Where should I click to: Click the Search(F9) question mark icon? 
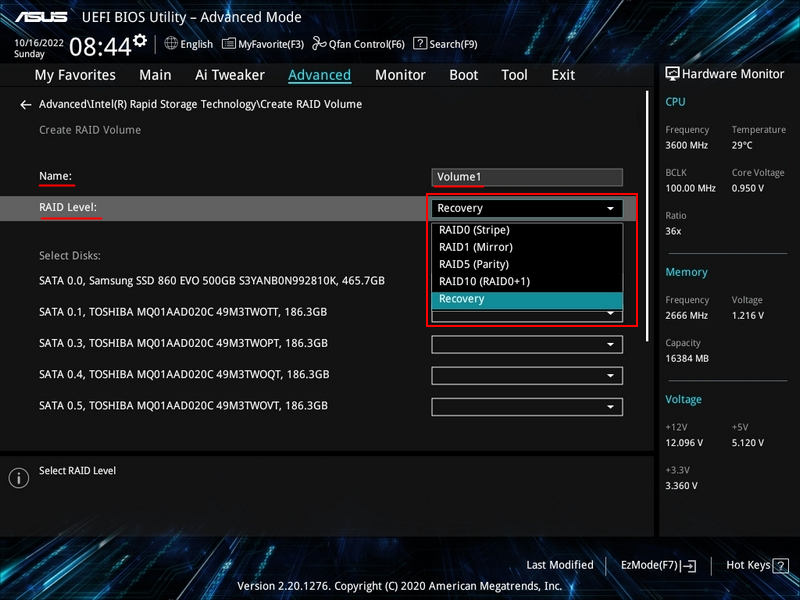[420, 43]
